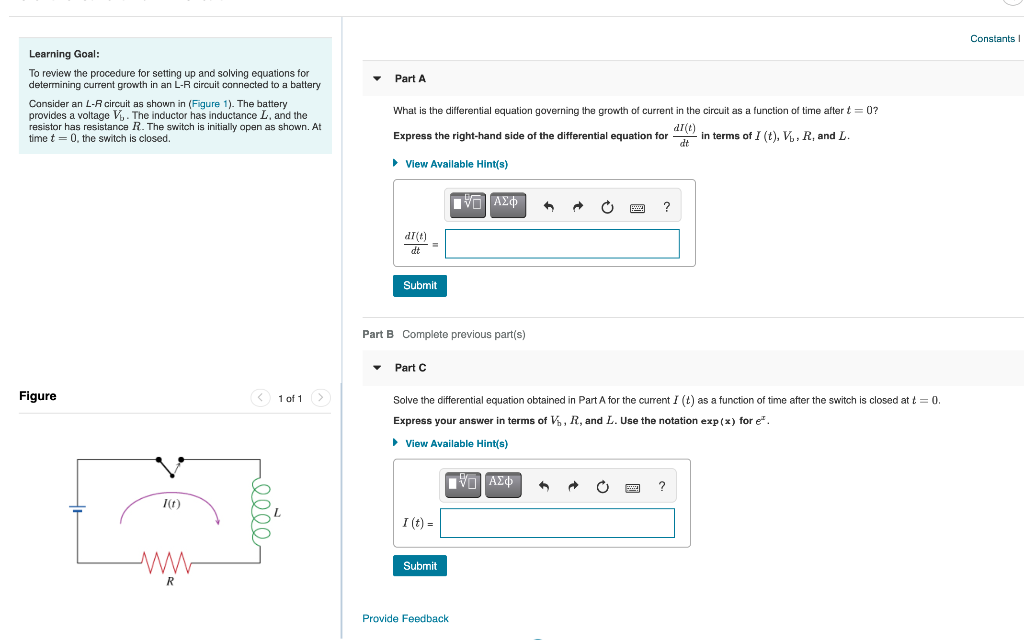Click the question mark help icon in Part A

[665, 205]
